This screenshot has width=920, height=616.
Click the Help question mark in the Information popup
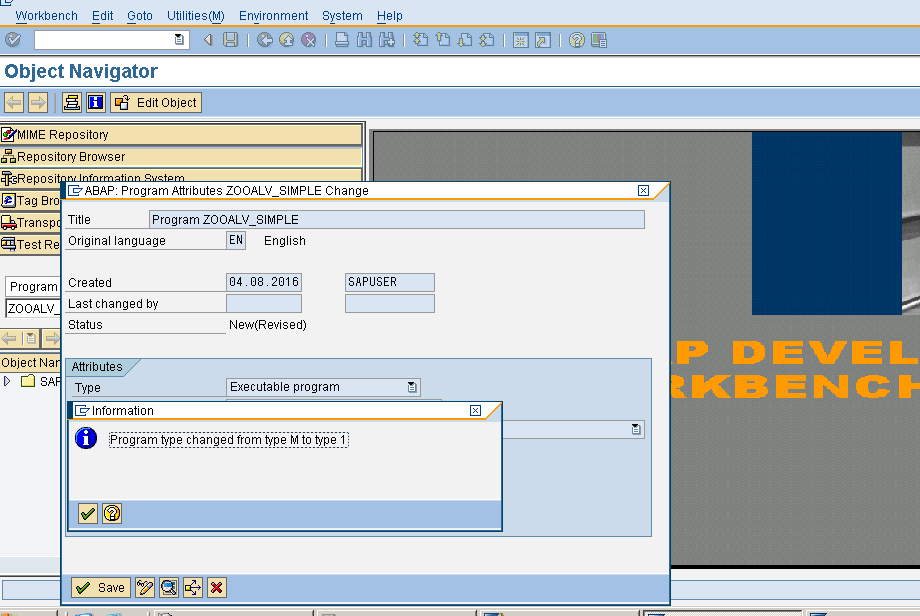click(111, 513)
